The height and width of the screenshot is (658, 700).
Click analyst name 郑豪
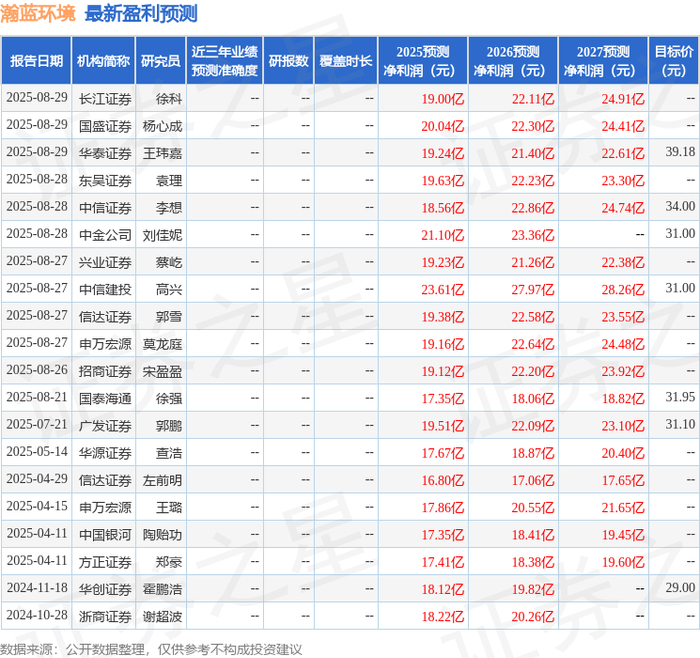169,562
